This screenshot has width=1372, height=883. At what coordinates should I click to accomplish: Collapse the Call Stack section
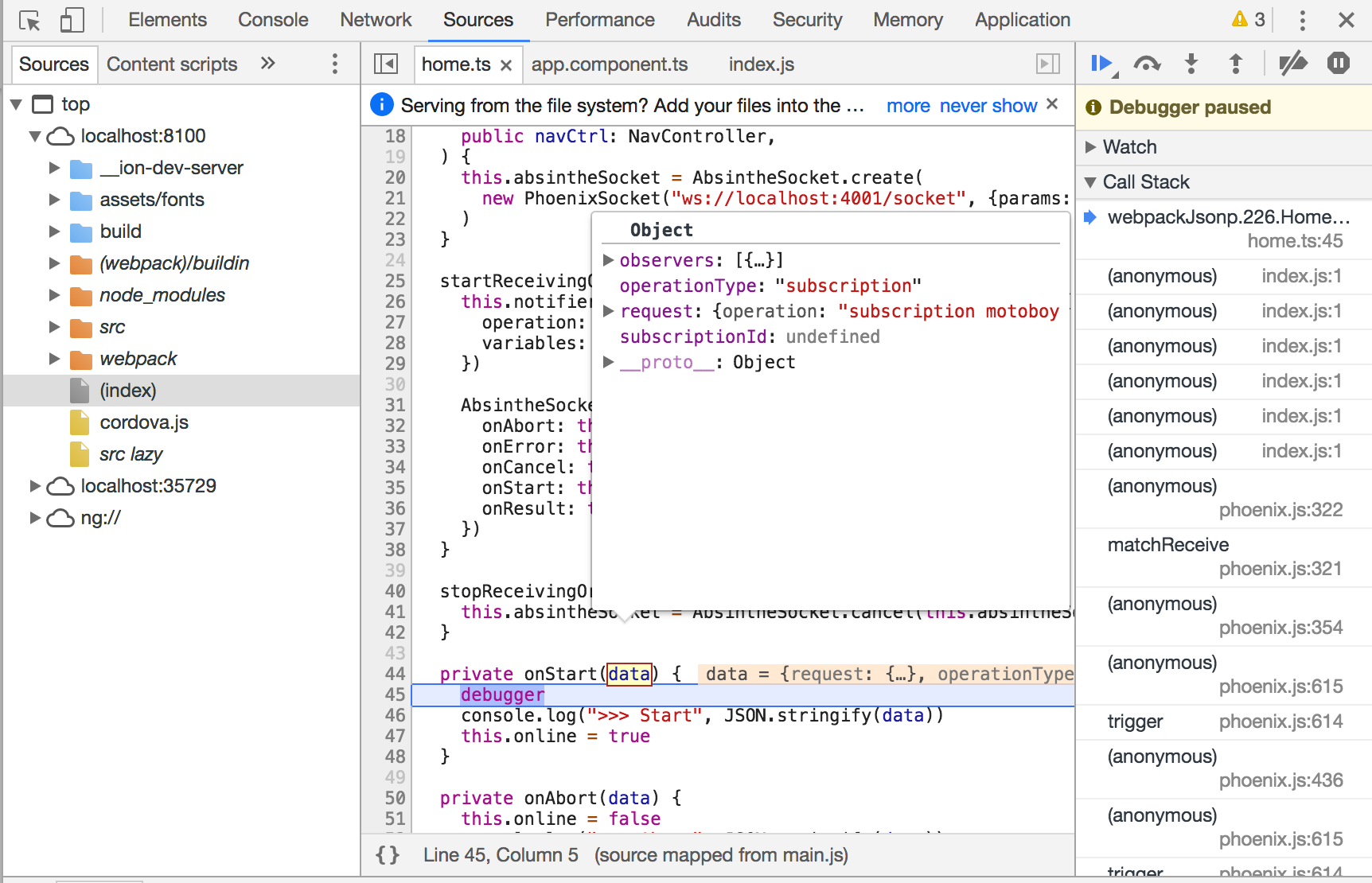click(x=1091, y=182)
